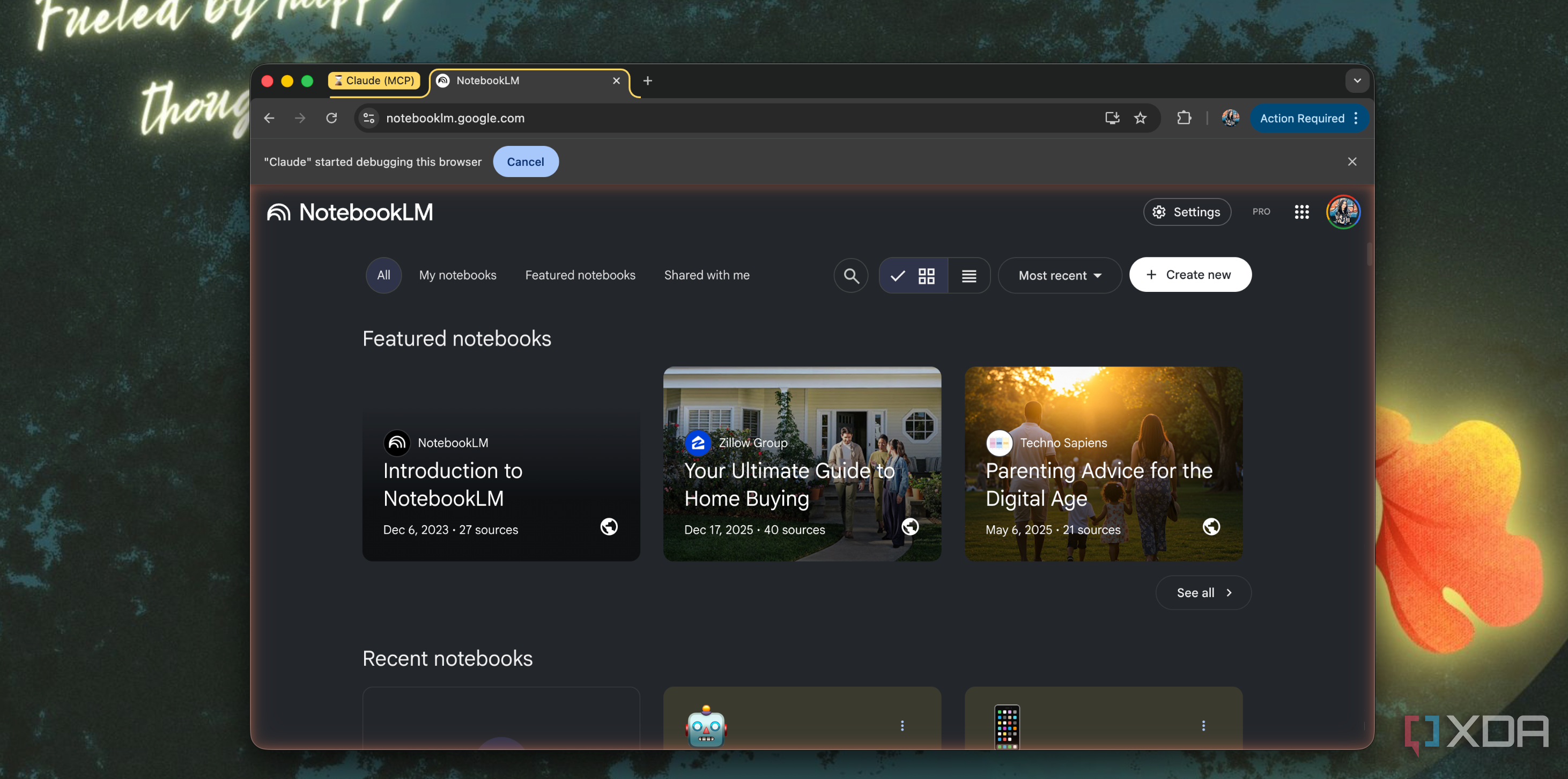This screenshot has height=779, width=1568.
Task: Switch to grid view layout
Action: (914, 275)
